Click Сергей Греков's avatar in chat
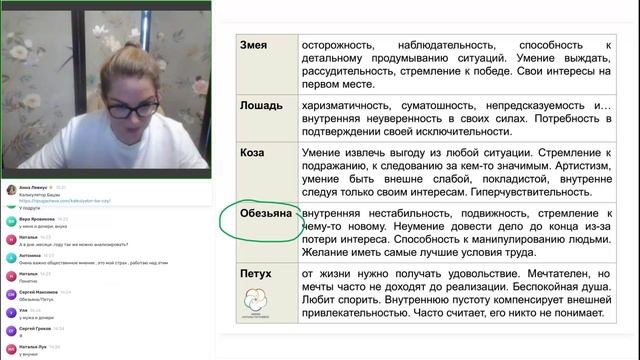This screenshot has width=640, height=360. point(11,331)
